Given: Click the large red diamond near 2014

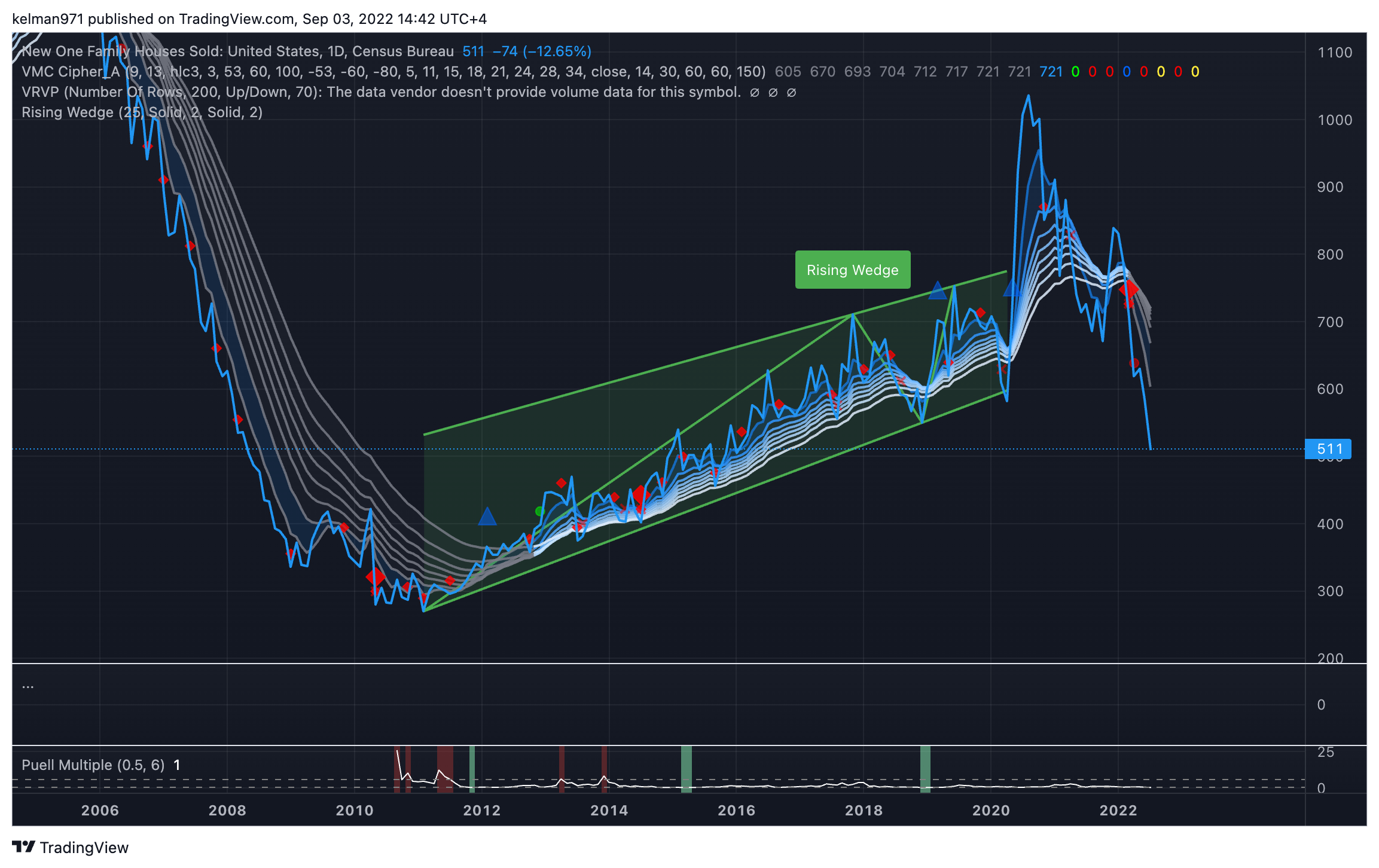Looking at the screenshot, I should (640, 494).
